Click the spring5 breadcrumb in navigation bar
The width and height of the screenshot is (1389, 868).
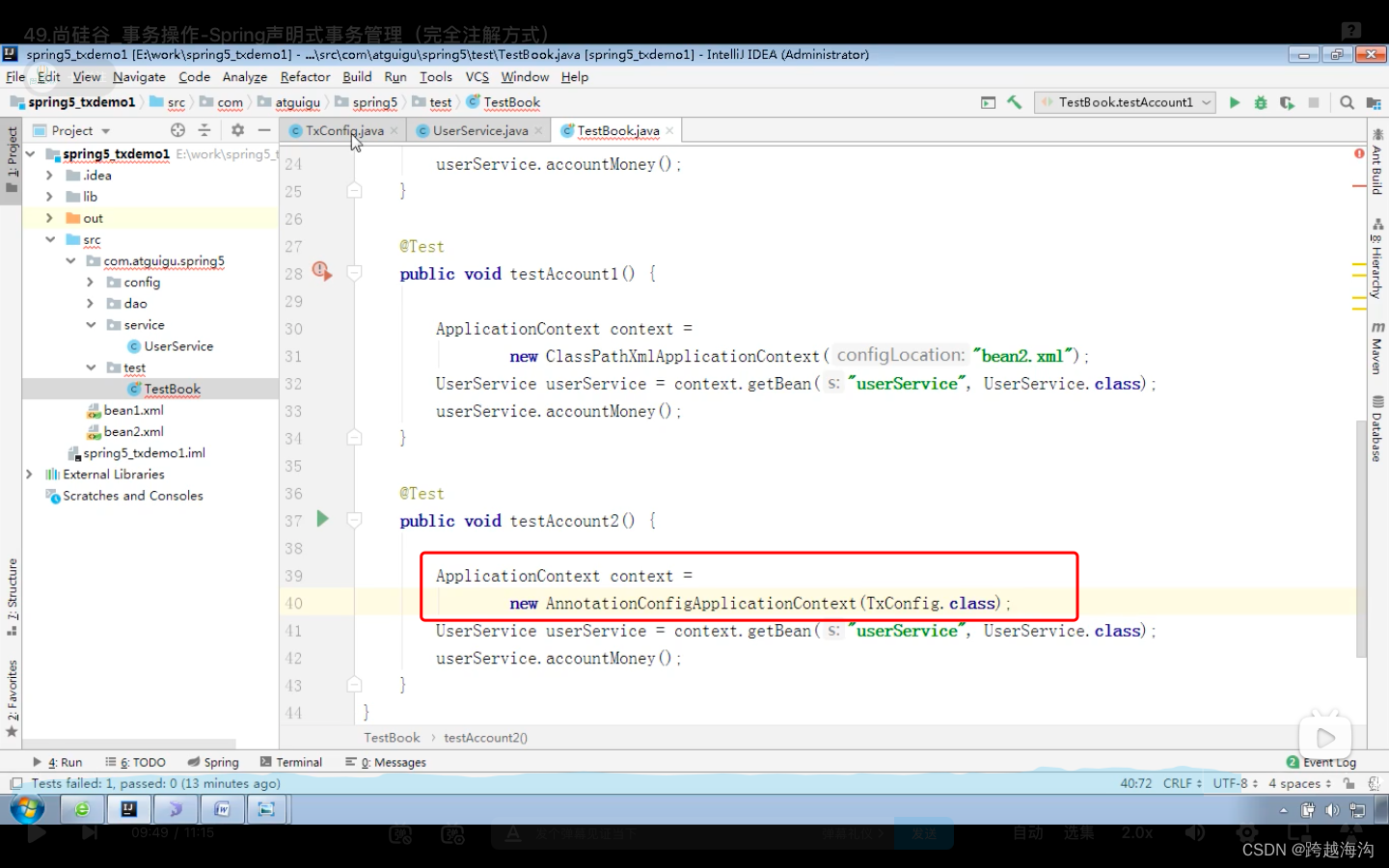click(x=367, y=102)
